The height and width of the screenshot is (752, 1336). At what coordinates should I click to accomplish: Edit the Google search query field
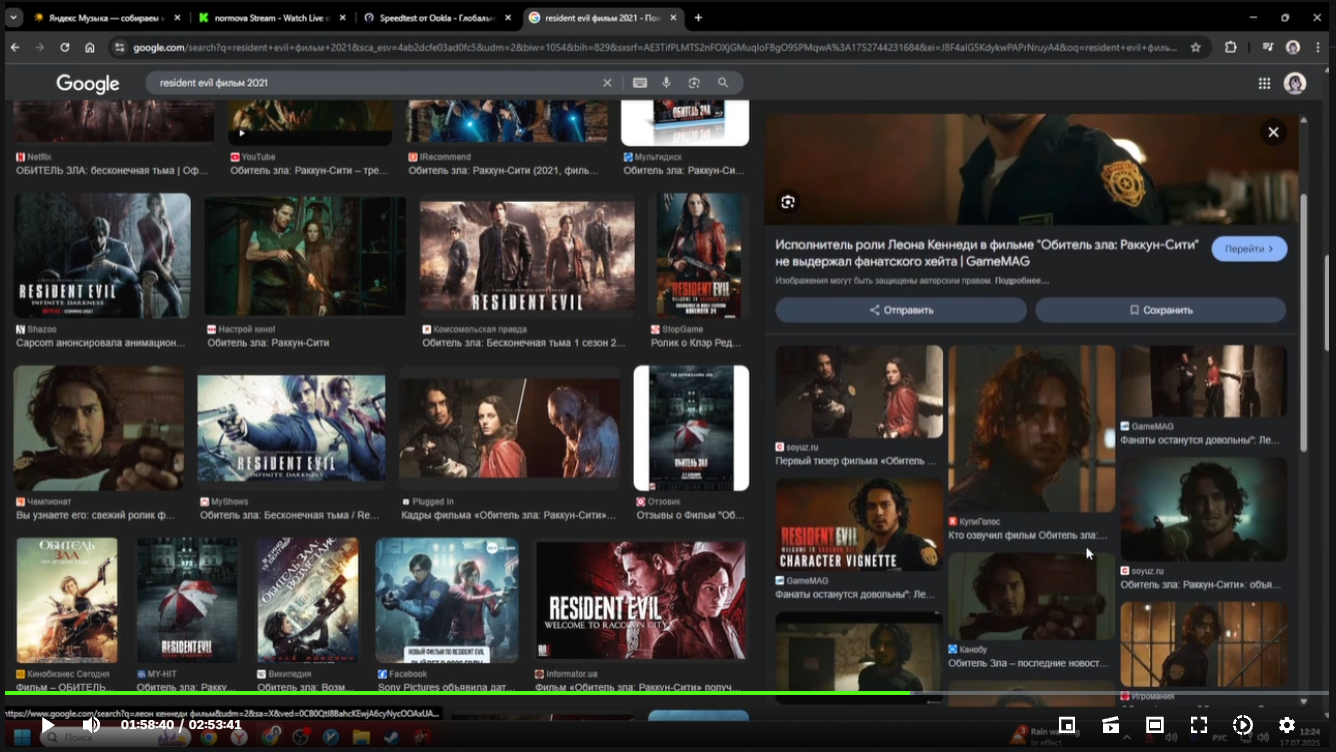pos(375,83)
